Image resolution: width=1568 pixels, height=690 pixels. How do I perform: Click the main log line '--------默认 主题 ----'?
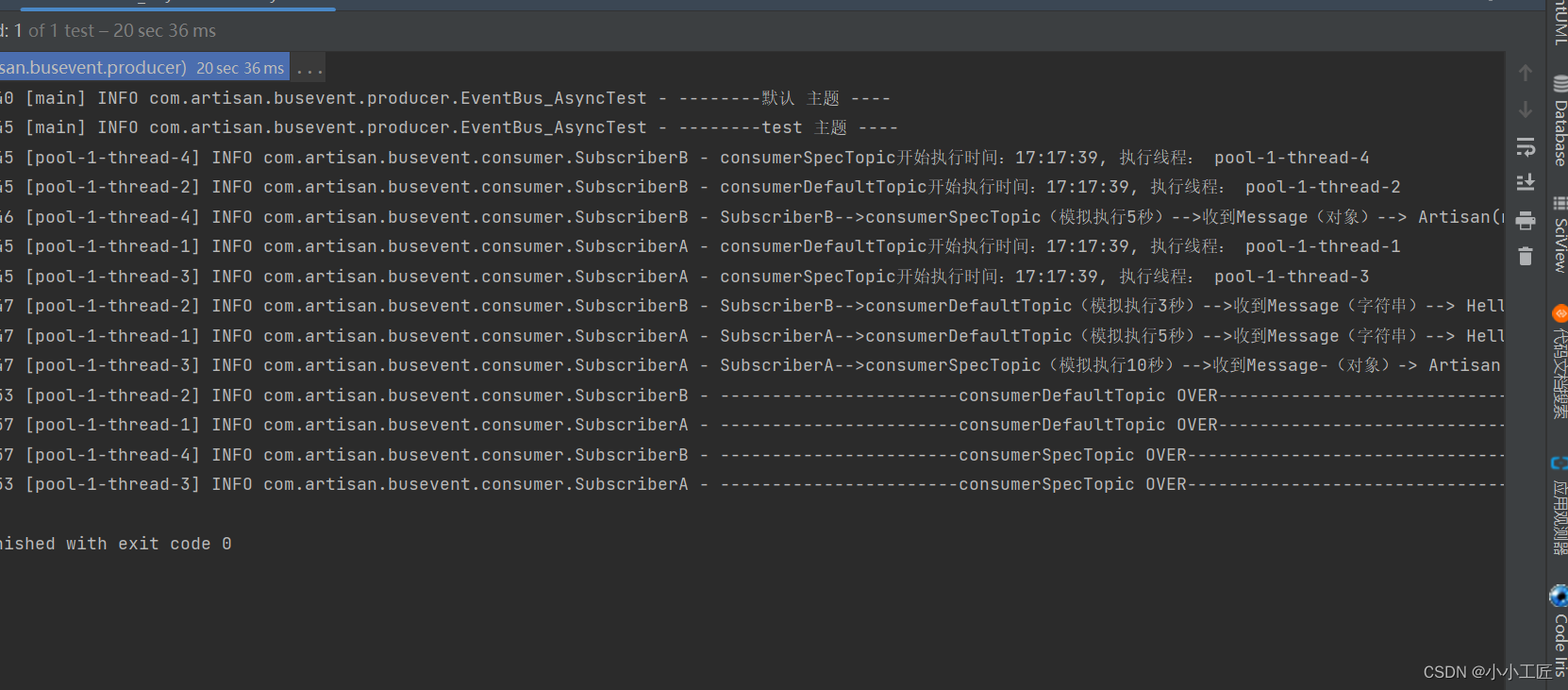pos(445,98)
